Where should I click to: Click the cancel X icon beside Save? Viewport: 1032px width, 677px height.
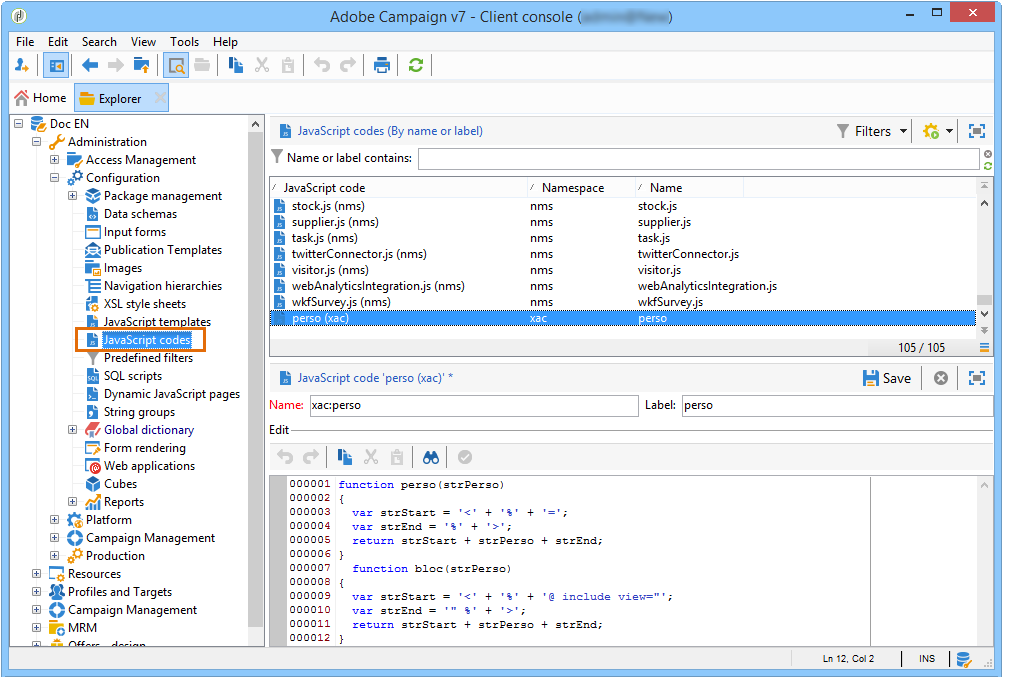point(940,378)
